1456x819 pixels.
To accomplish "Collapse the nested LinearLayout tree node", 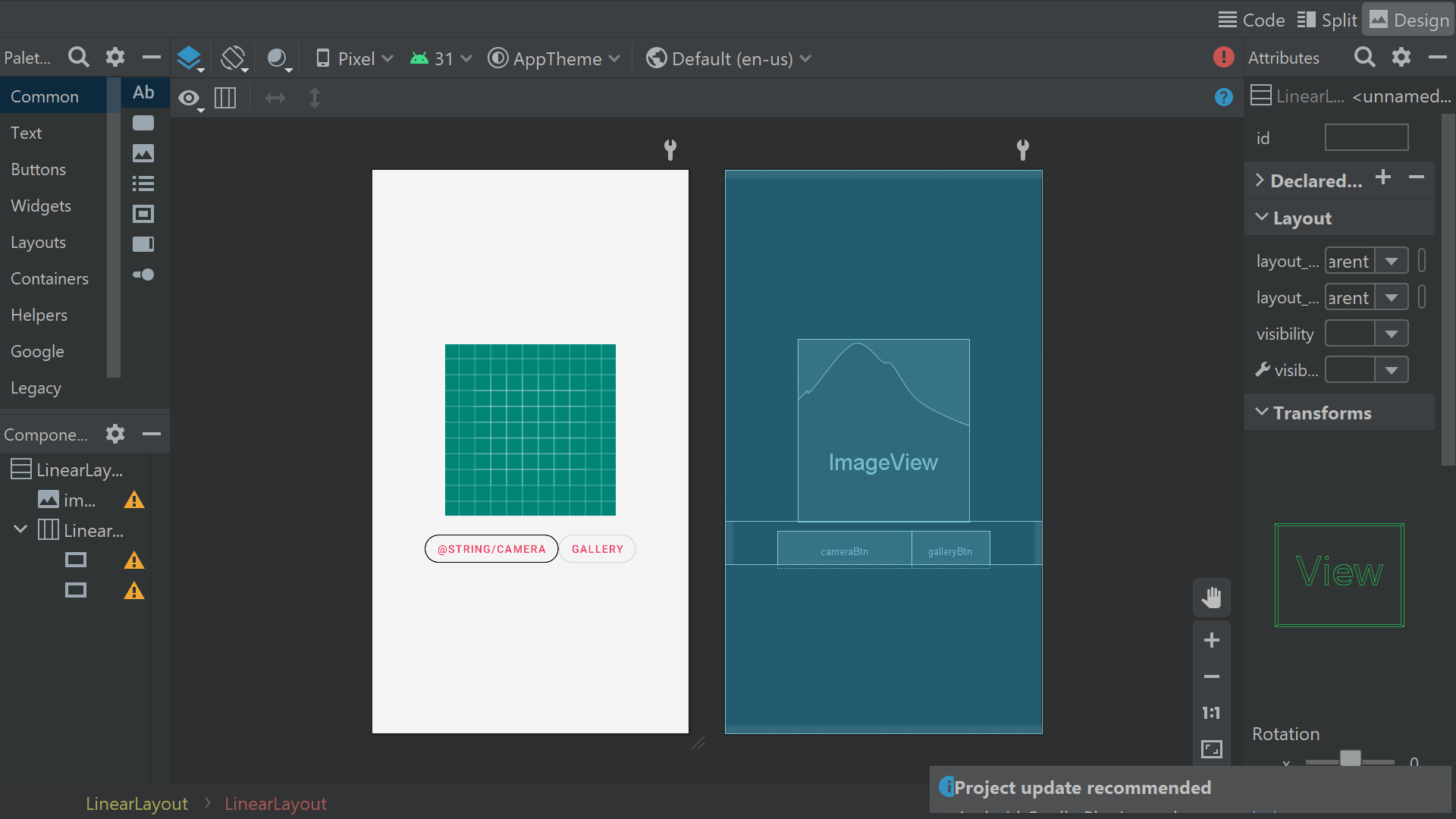I will (20, 529).
